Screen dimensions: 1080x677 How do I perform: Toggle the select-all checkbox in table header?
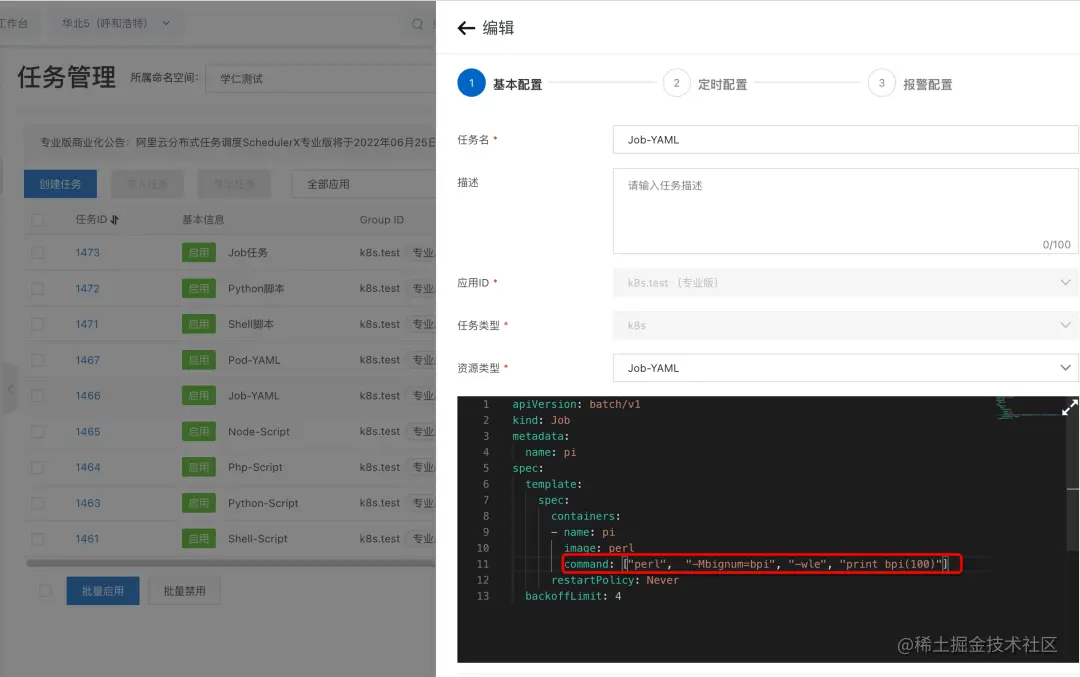(x=37, y=220)
